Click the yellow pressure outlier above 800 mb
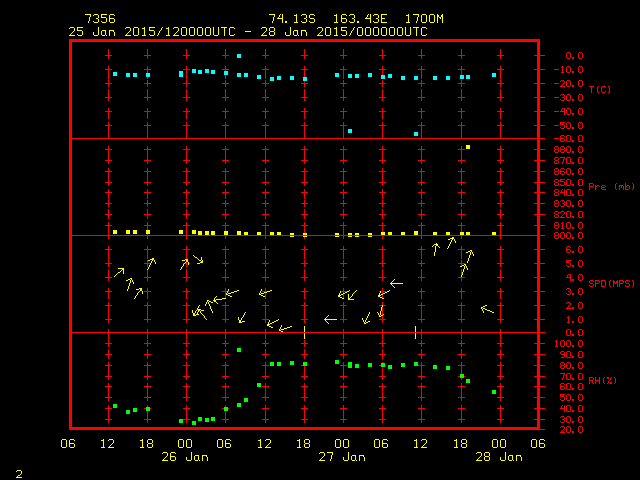Image resolution: width=640 pixels, height=480 pixels. [x=468, y=147]
